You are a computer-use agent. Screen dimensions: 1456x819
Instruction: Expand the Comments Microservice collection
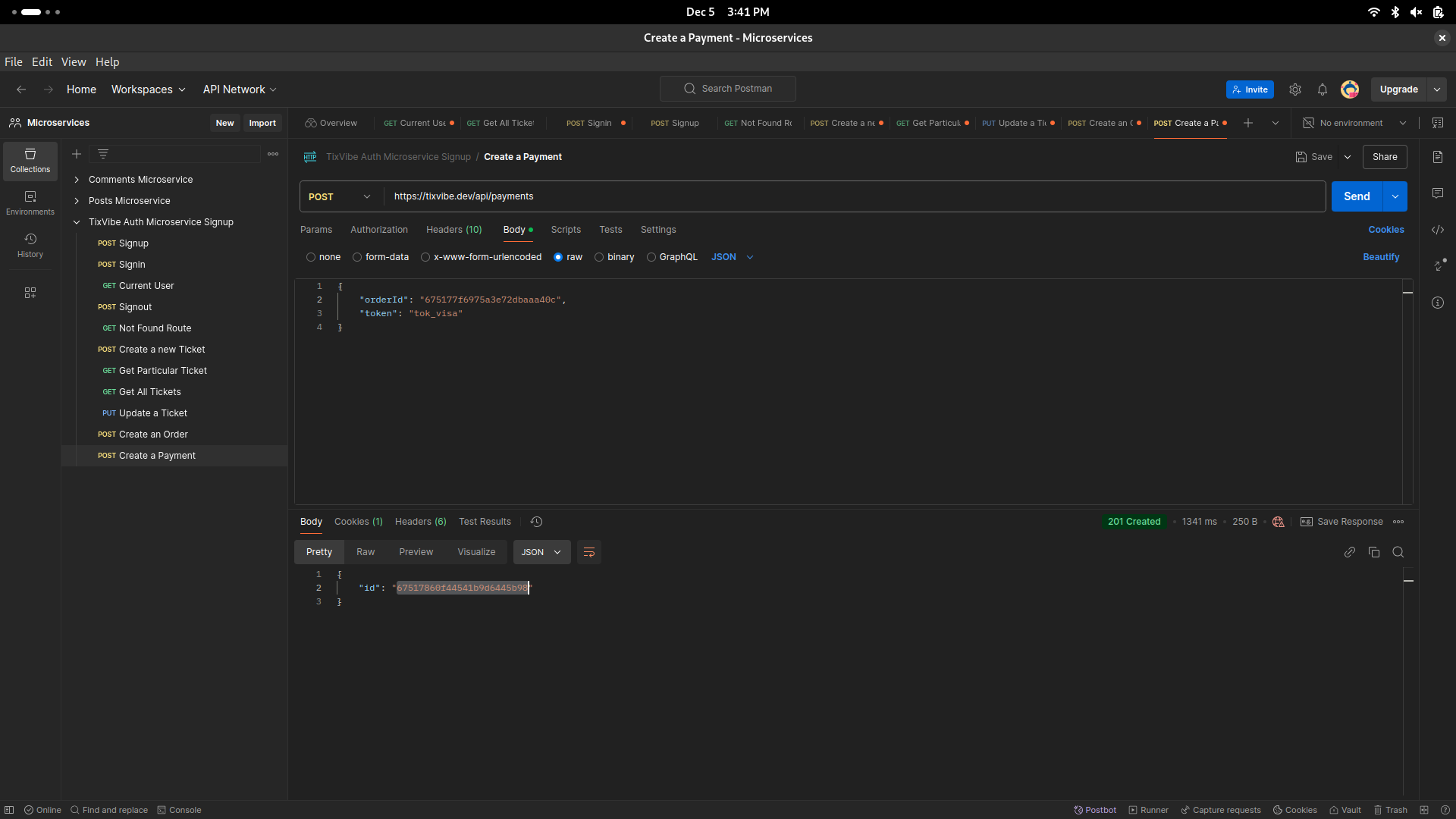(x=77, y=180)
